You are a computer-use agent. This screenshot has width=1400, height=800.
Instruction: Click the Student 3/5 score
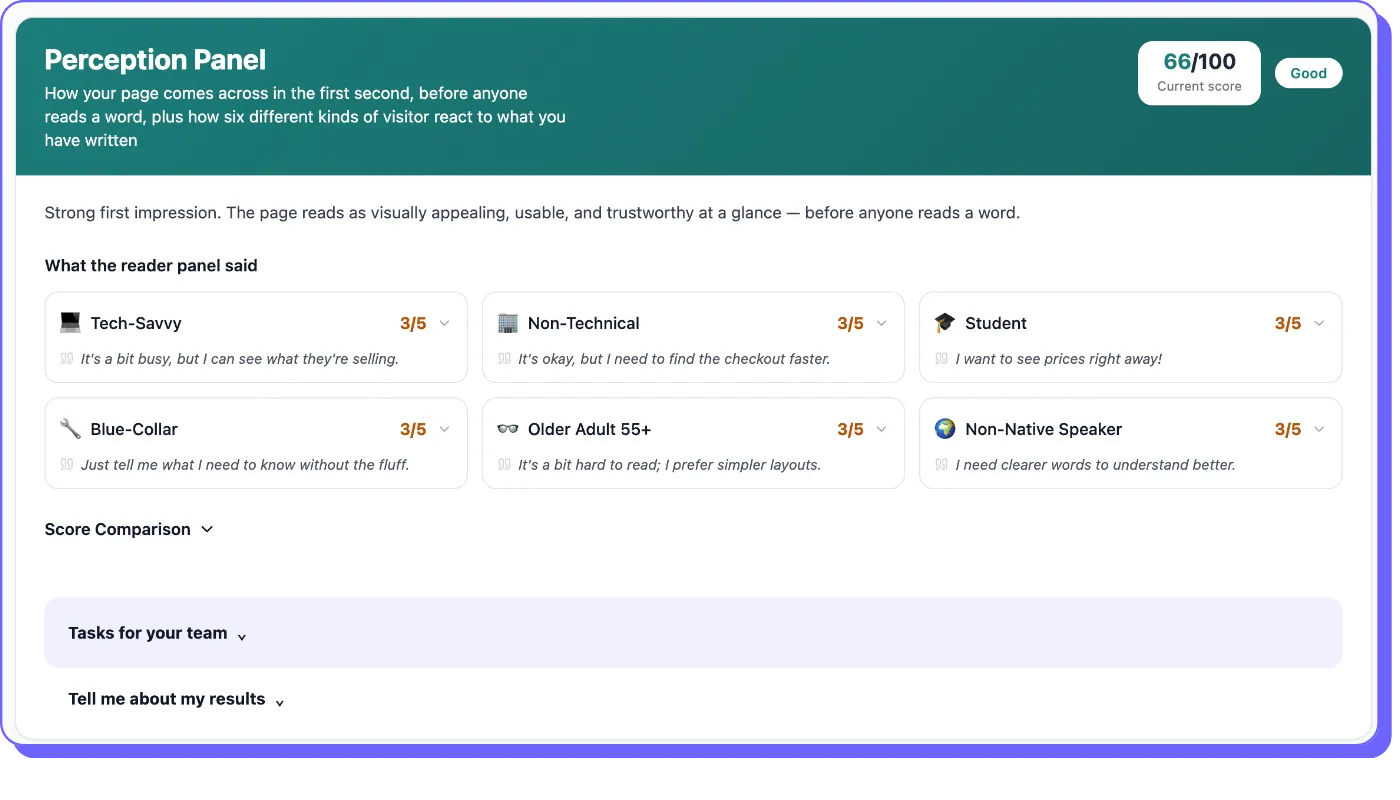pyautogui.click(x=1288, y=323)
